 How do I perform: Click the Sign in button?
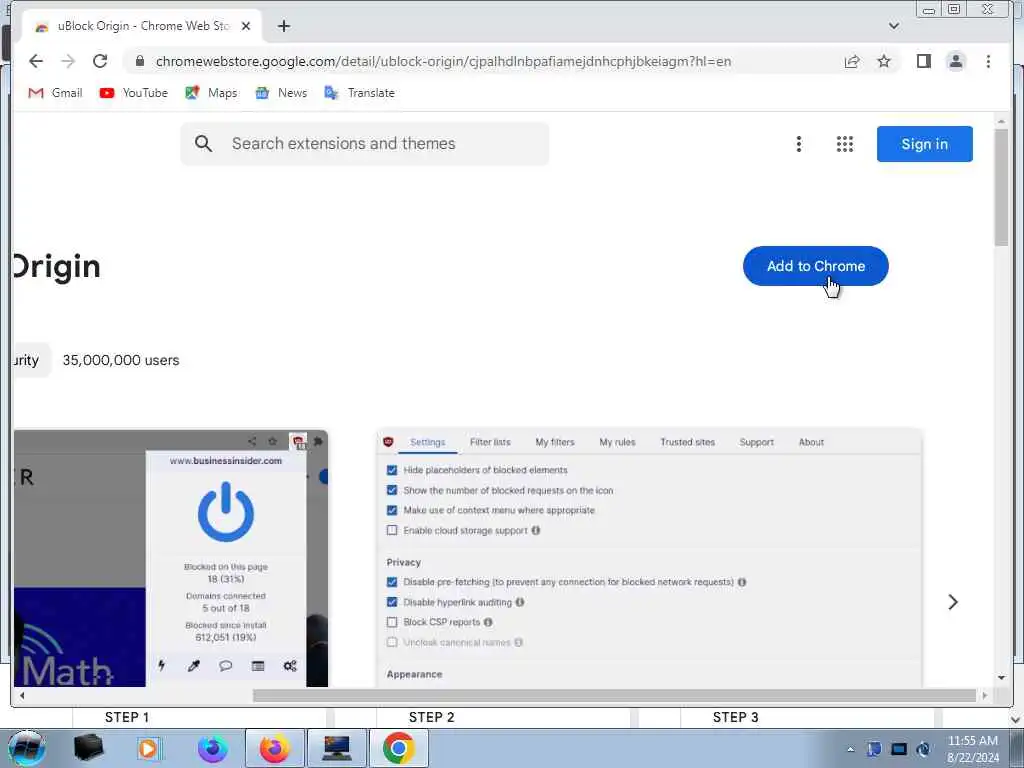point(925,144)
